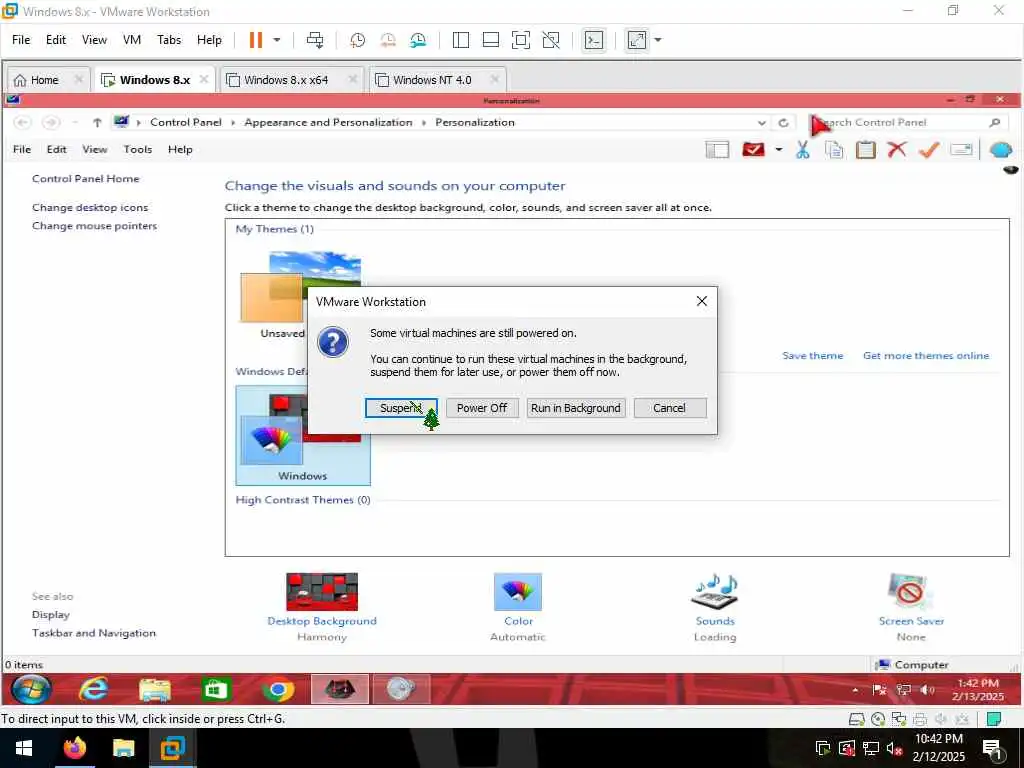Screen dimensions: 1024x768
Task: Select the Unsaved theme thumbnail
Action: 272,297
